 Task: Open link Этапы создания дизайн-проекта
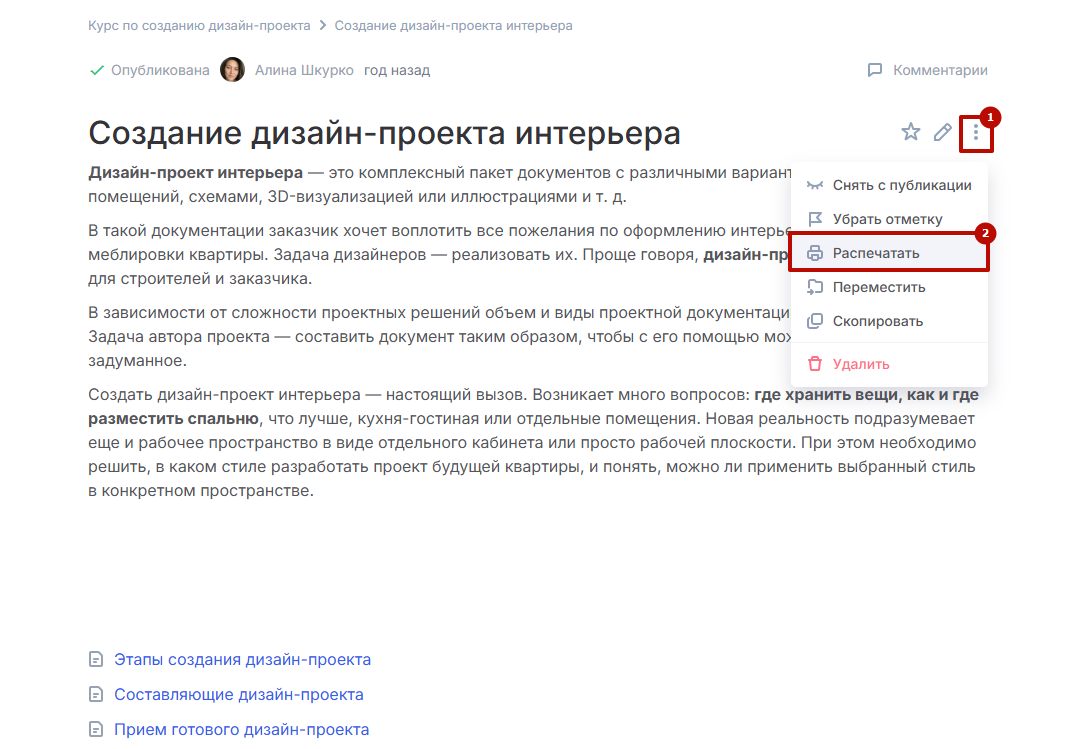coord(242,660)
